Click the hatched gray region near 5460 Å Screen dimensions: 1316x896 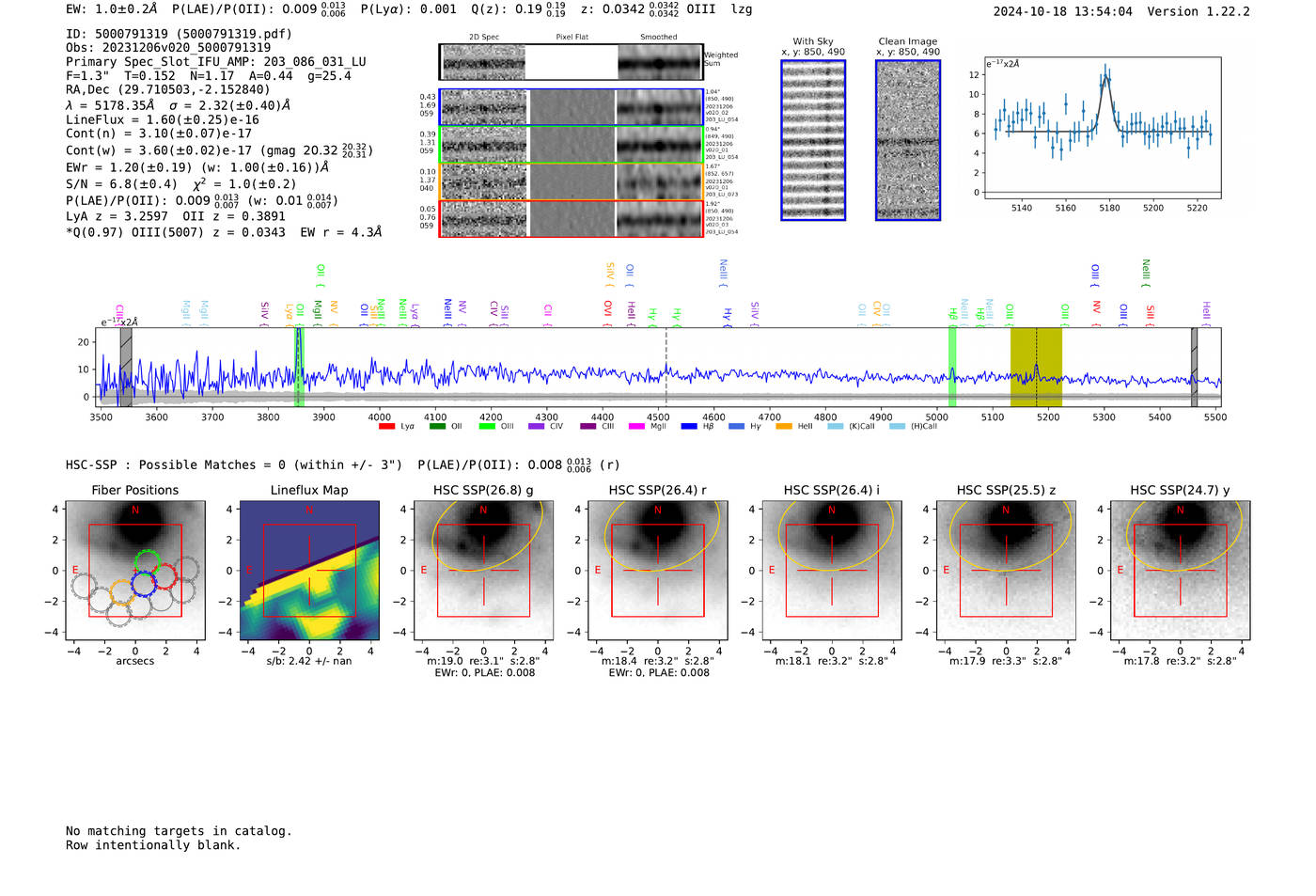coord(1194,368)
